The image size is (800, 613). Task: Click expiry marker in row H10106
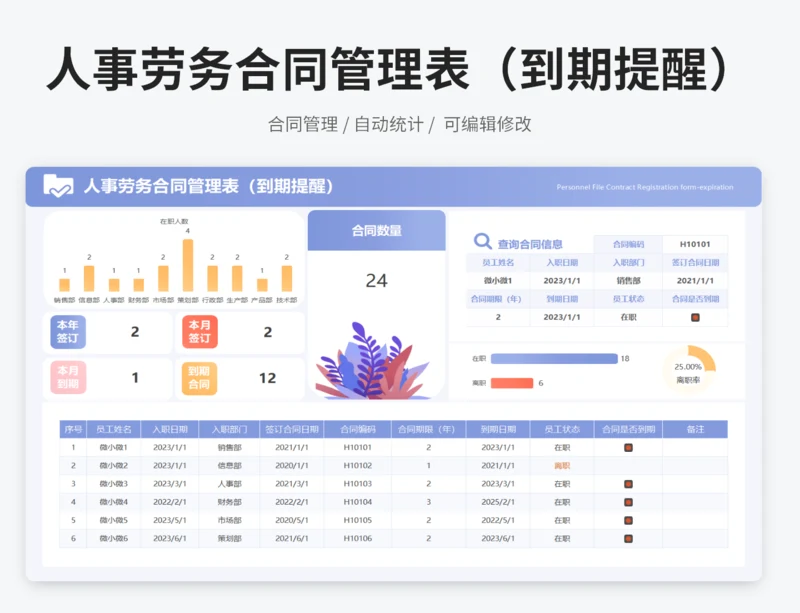(628, 539)
